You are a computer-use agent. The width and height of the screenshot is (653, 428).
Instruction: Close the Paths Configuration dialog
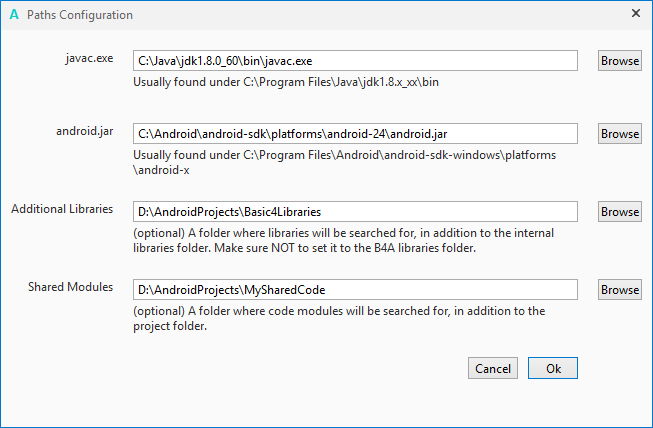click(636, 14)
